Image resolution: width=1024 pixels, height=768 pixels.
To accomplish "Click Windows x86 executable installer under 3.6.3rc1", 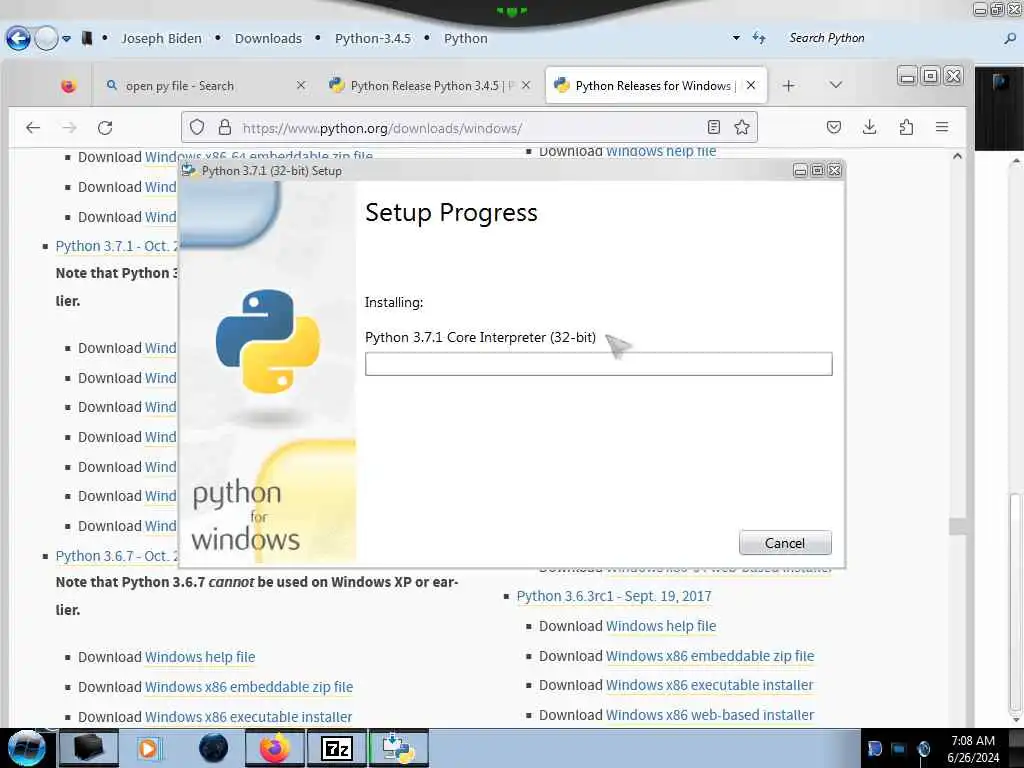I will click(x=709, y=686).
